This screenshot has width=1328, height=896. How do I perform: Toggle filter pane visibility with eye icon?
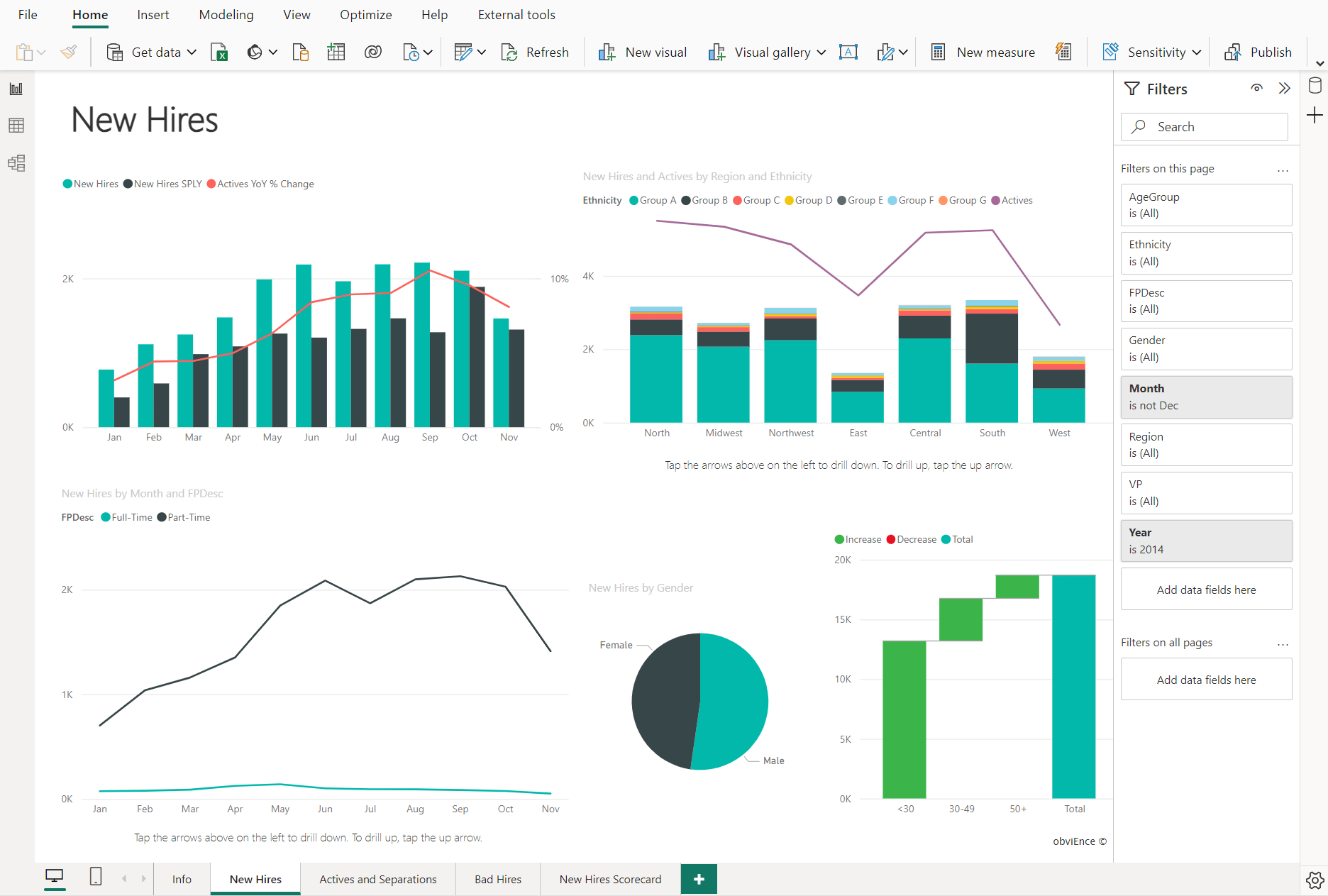point(1256,88)
